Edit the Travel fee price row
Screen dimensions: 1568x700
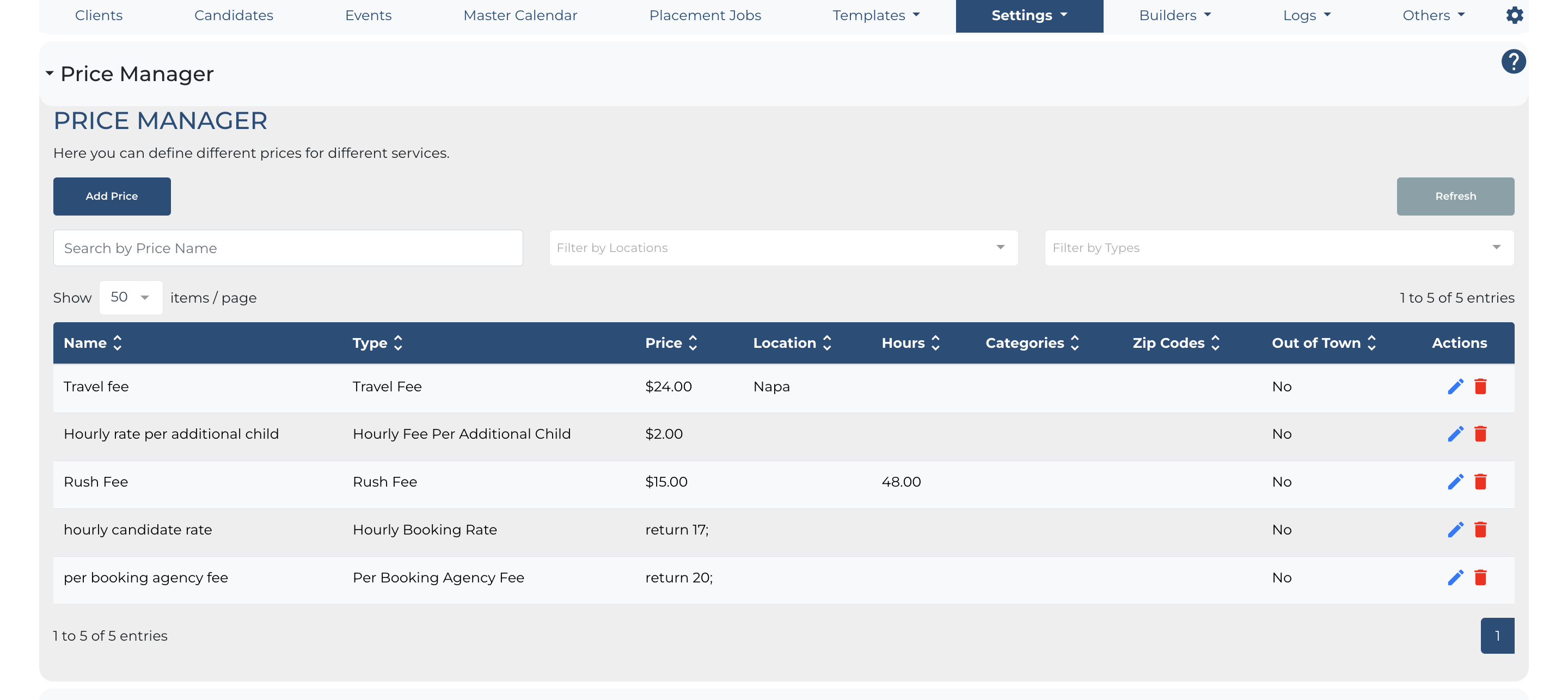click(1455, 386)
